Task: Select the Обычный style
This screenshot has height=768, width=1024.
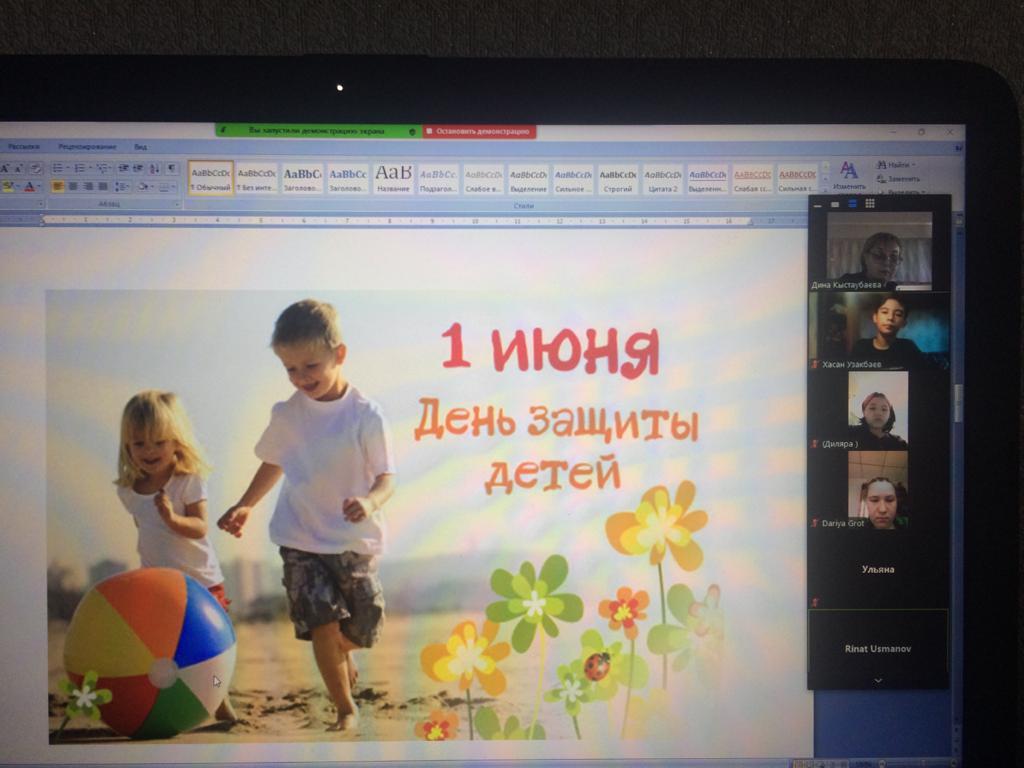Action: [x=211, y=178]
